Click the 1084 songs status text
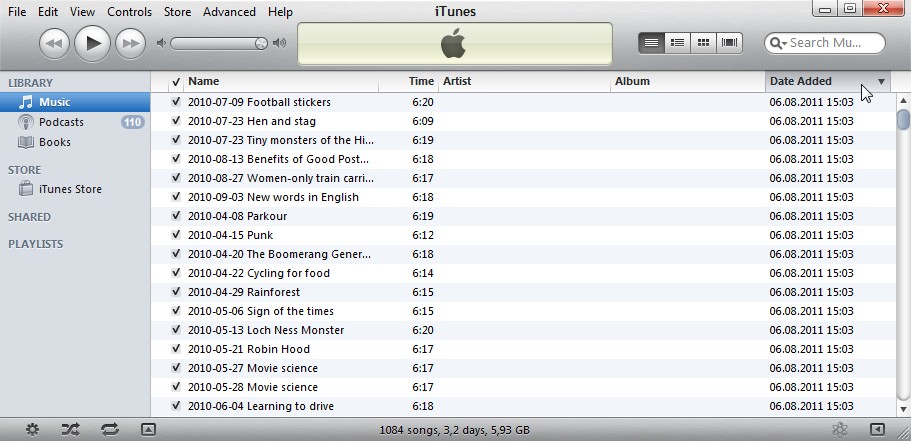The width and height of the screenshot is (911, 441). click(454, 431)
